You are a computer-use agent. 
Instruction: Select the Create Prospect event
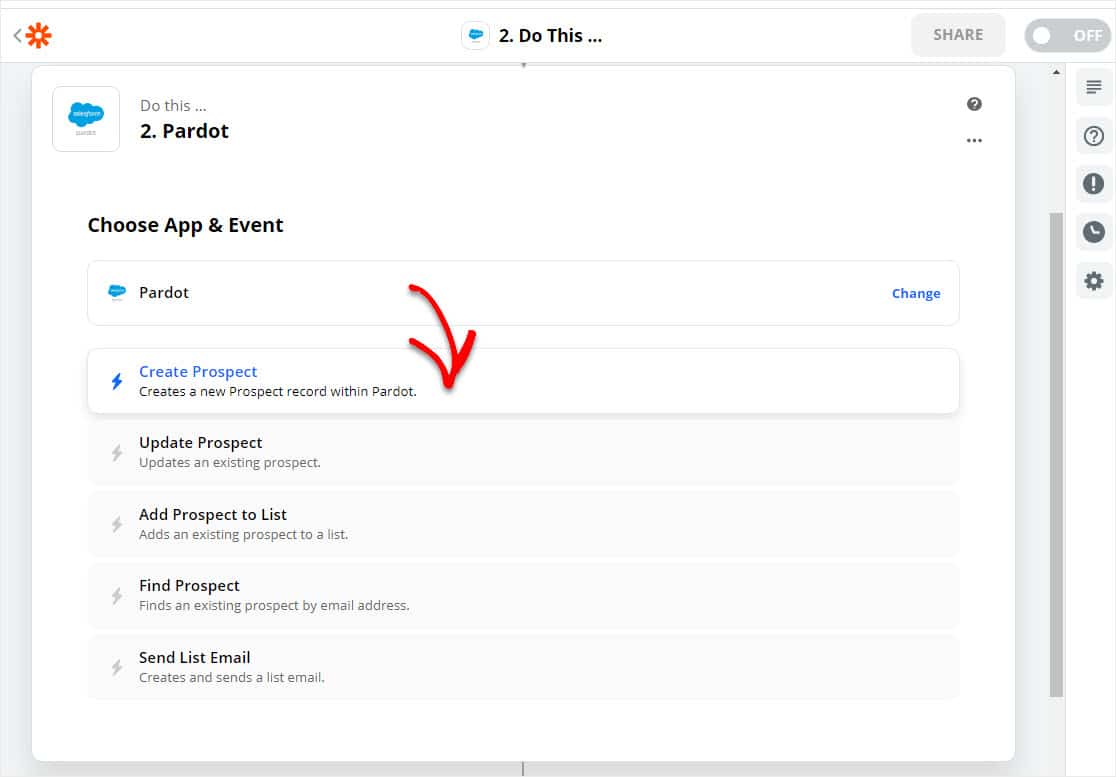(x=523, y=381)
